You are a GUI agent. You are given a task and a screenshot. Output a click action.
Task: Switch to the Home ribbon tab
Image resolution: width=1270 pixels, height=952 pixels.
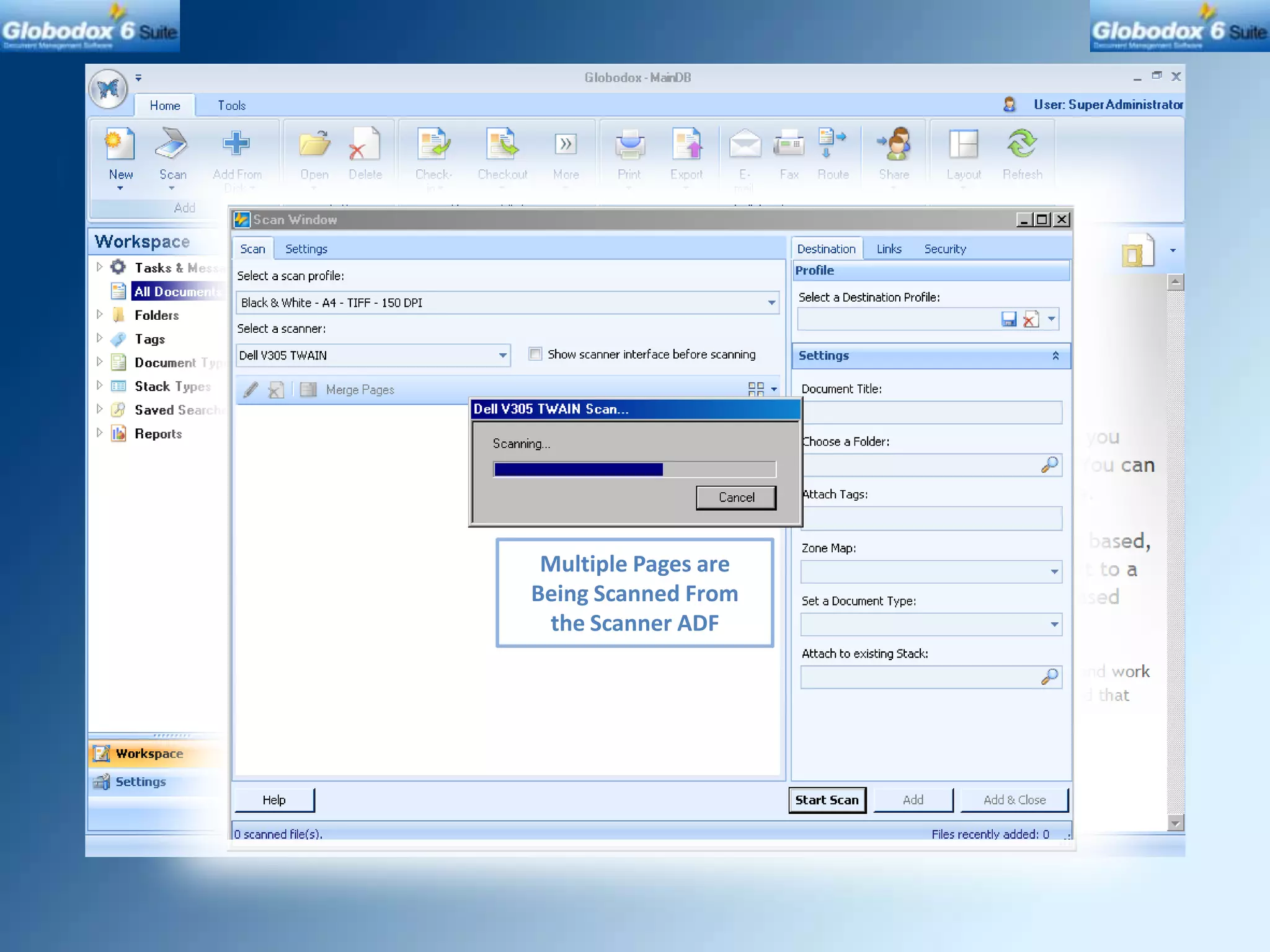click(165, 105)
